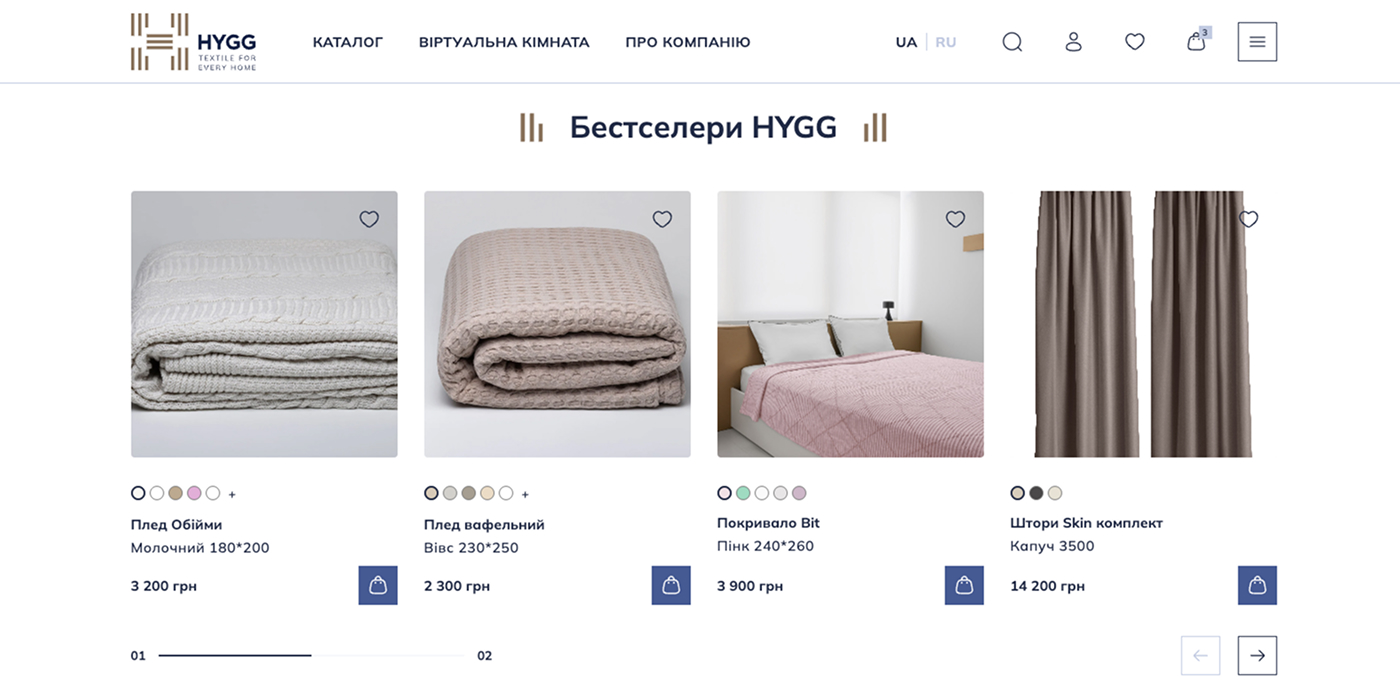Expand more colors for Плед вафельний
Viewport: 1400px width, 692px height.
pyautogui.click(x=525, y=494)
